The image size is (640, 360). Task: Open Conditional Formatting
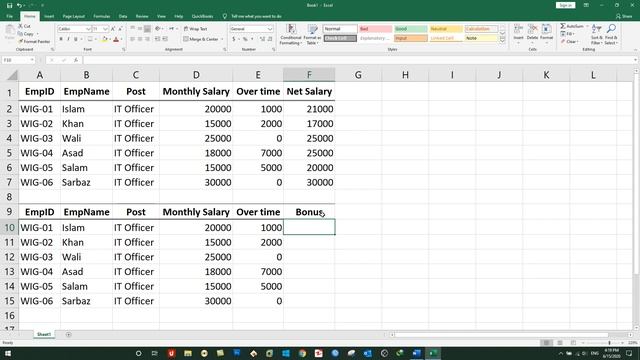[x=291, y=34]
